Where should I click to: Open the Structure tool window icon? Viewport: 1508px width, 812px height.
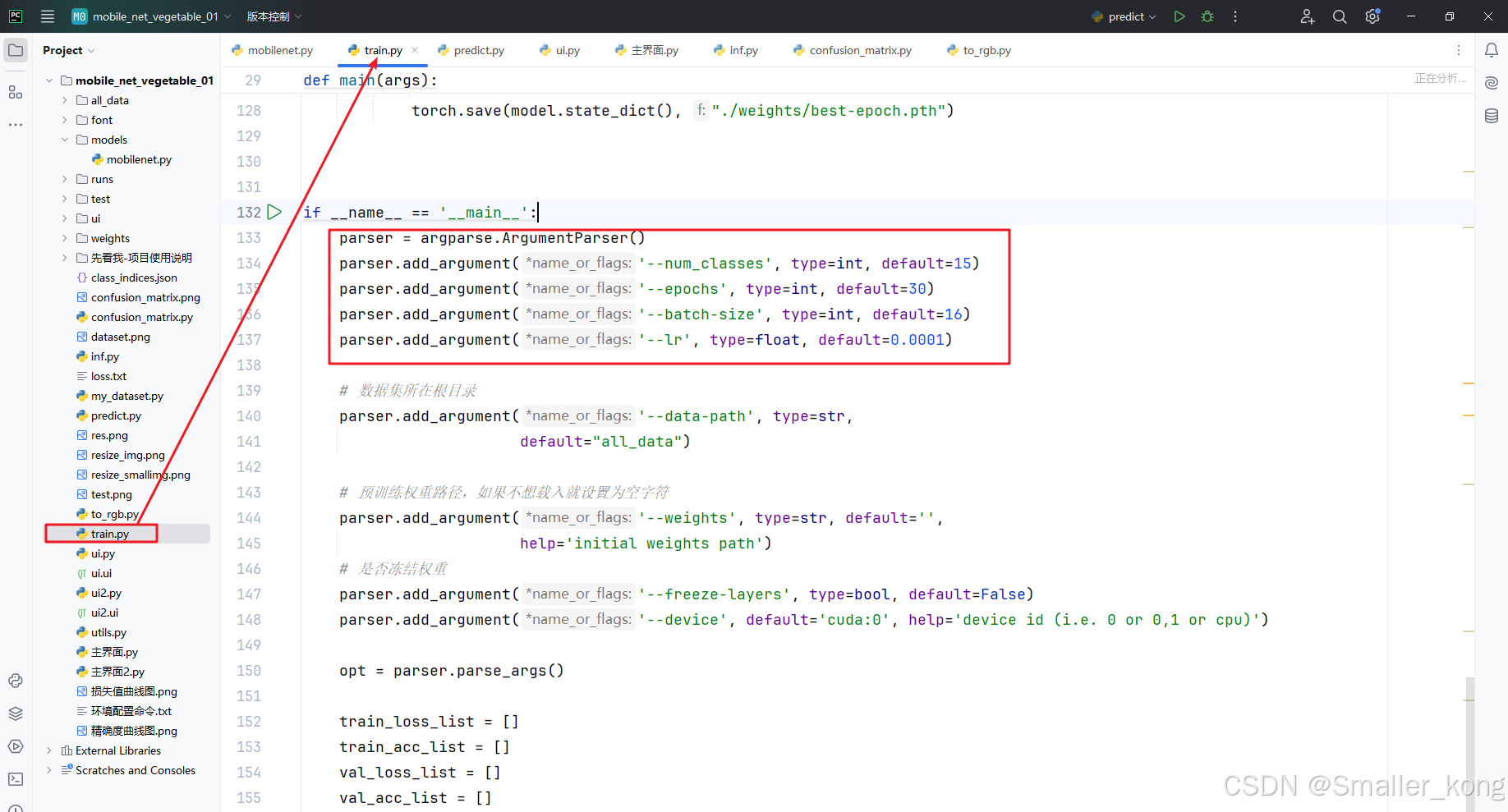pyautogui.click(x=16, y=92)
